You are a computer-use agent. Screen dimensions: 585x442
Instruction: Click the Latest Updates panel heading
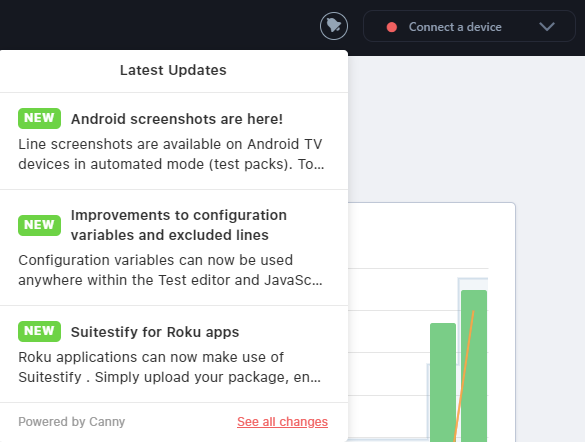point(173,70)
